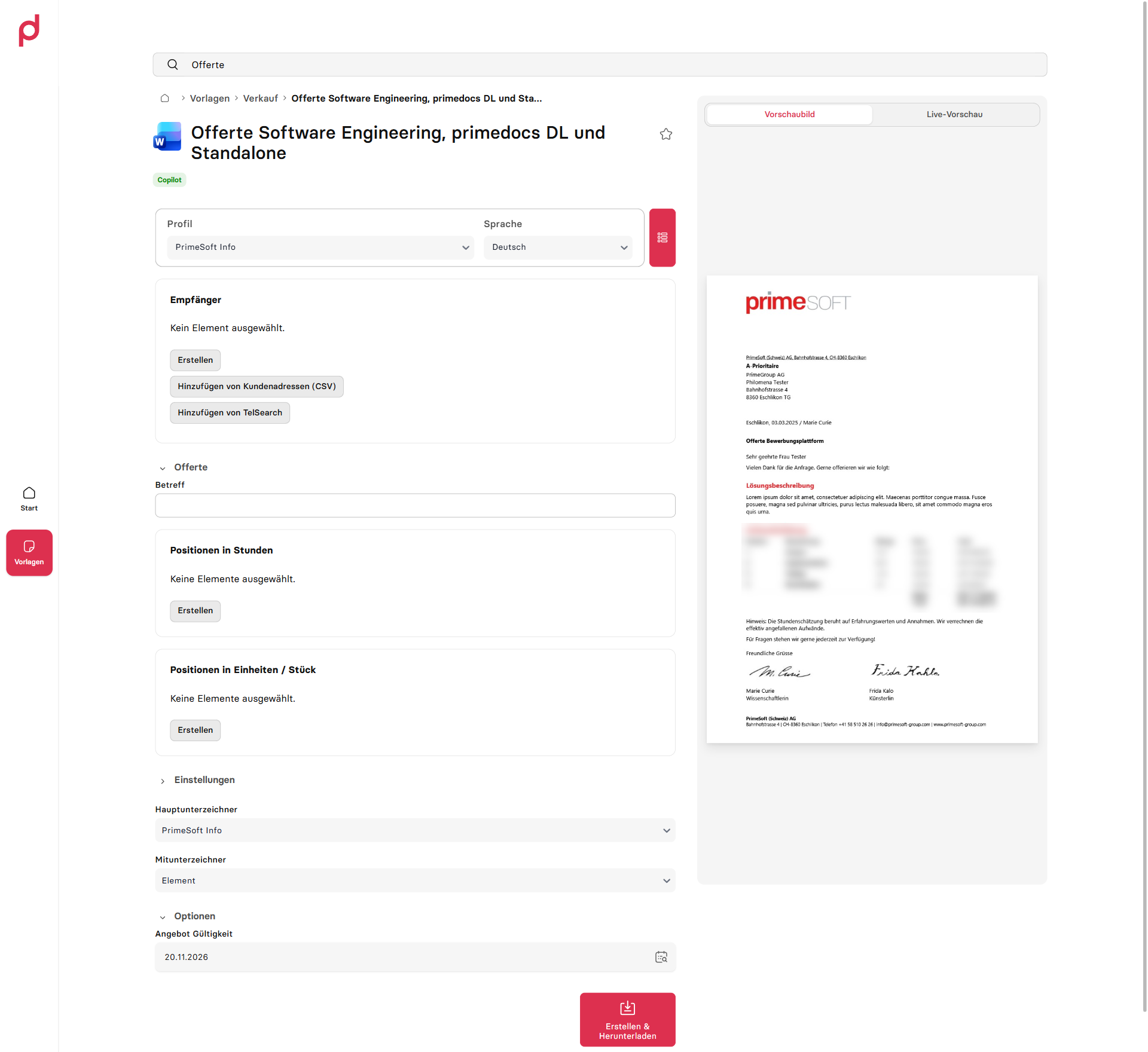The height and width of the screenshot is (1052, 1148).
Task: Click Erstellen under Empfänger
Action: [196, 360]
